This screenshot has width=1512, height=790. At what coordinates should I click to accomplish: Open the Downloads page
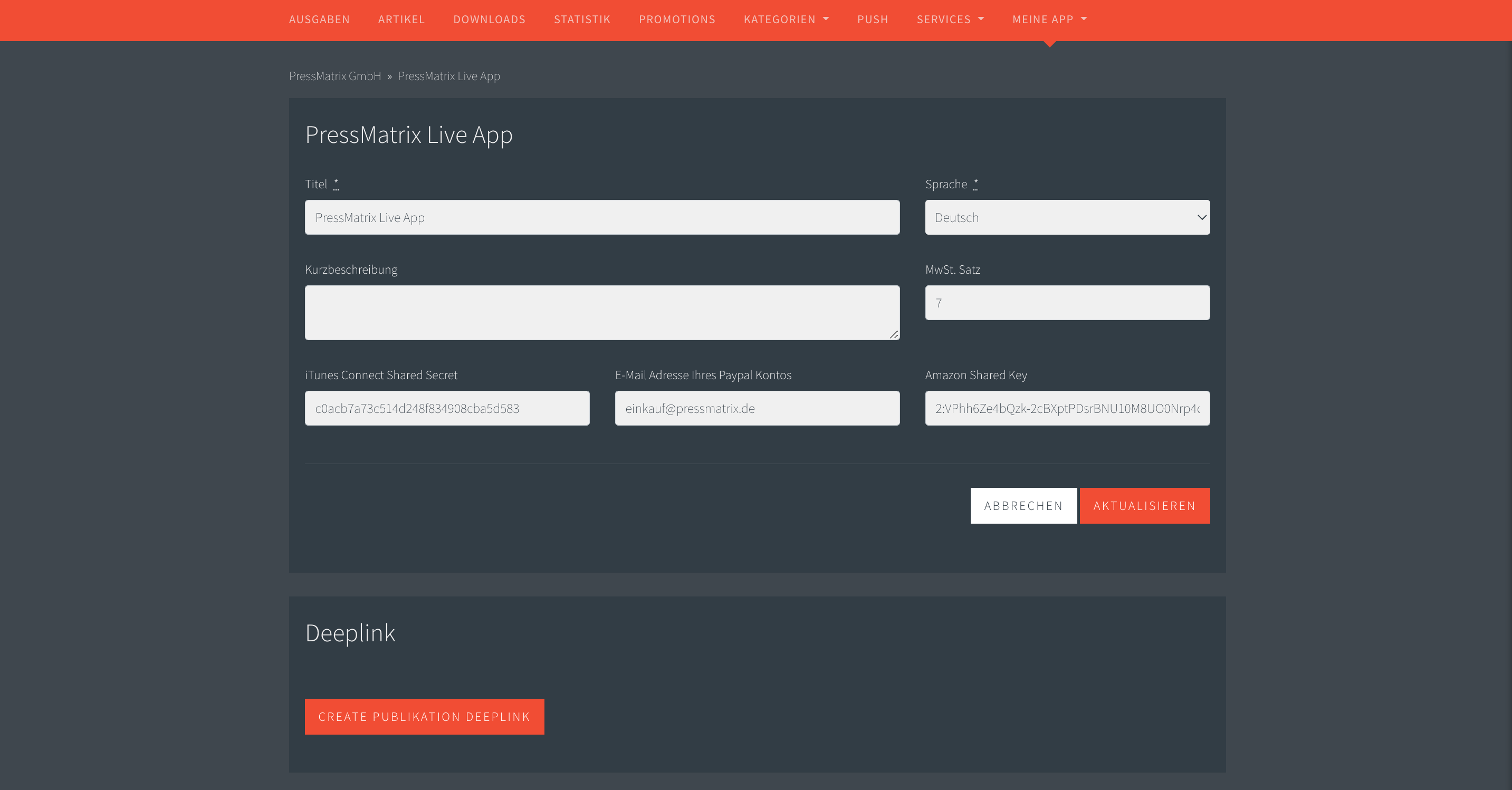coord(490,20)
